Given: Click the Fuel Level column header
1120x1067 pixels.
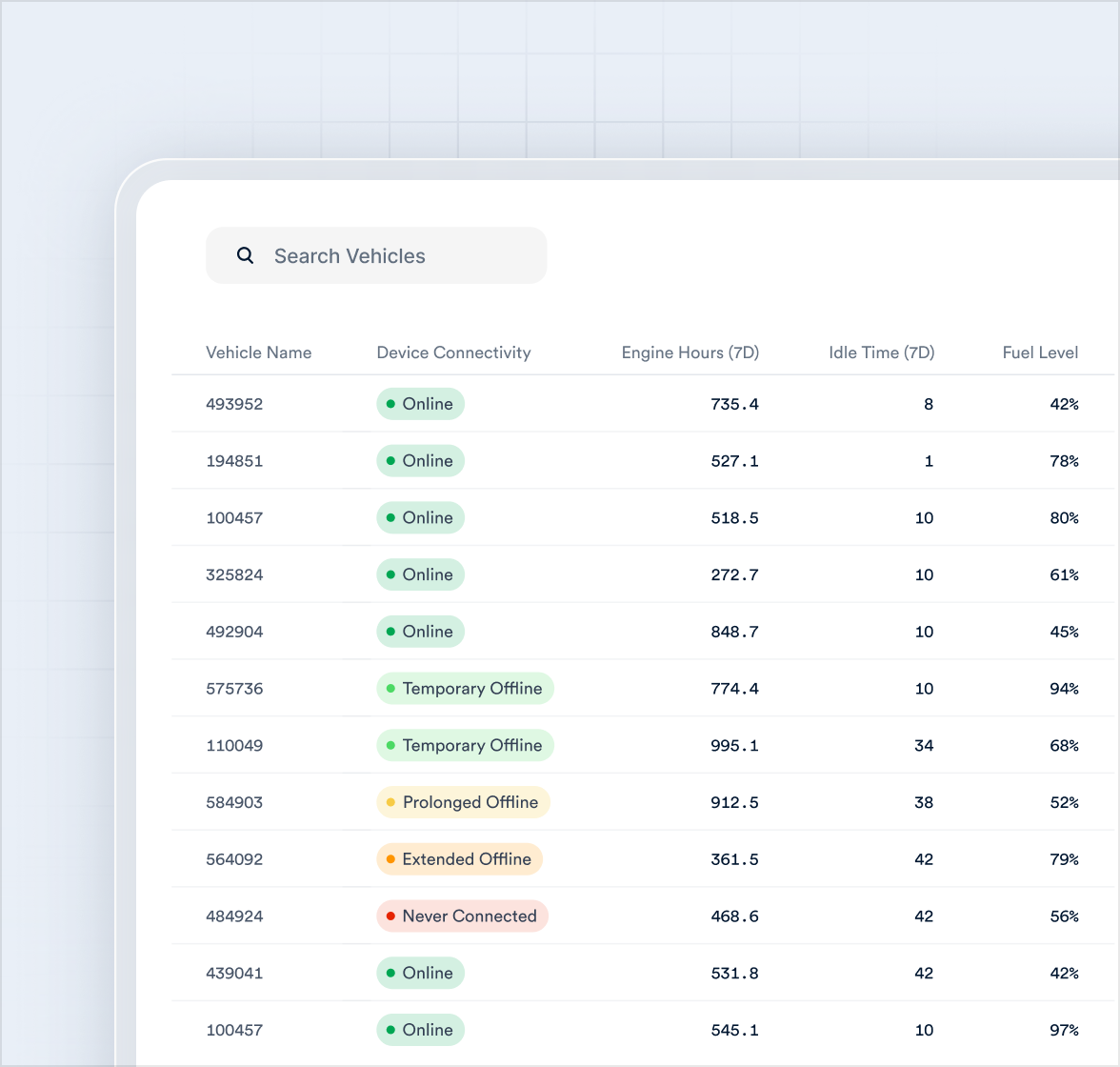Looking at the screenshot, I should (1040, 352).
